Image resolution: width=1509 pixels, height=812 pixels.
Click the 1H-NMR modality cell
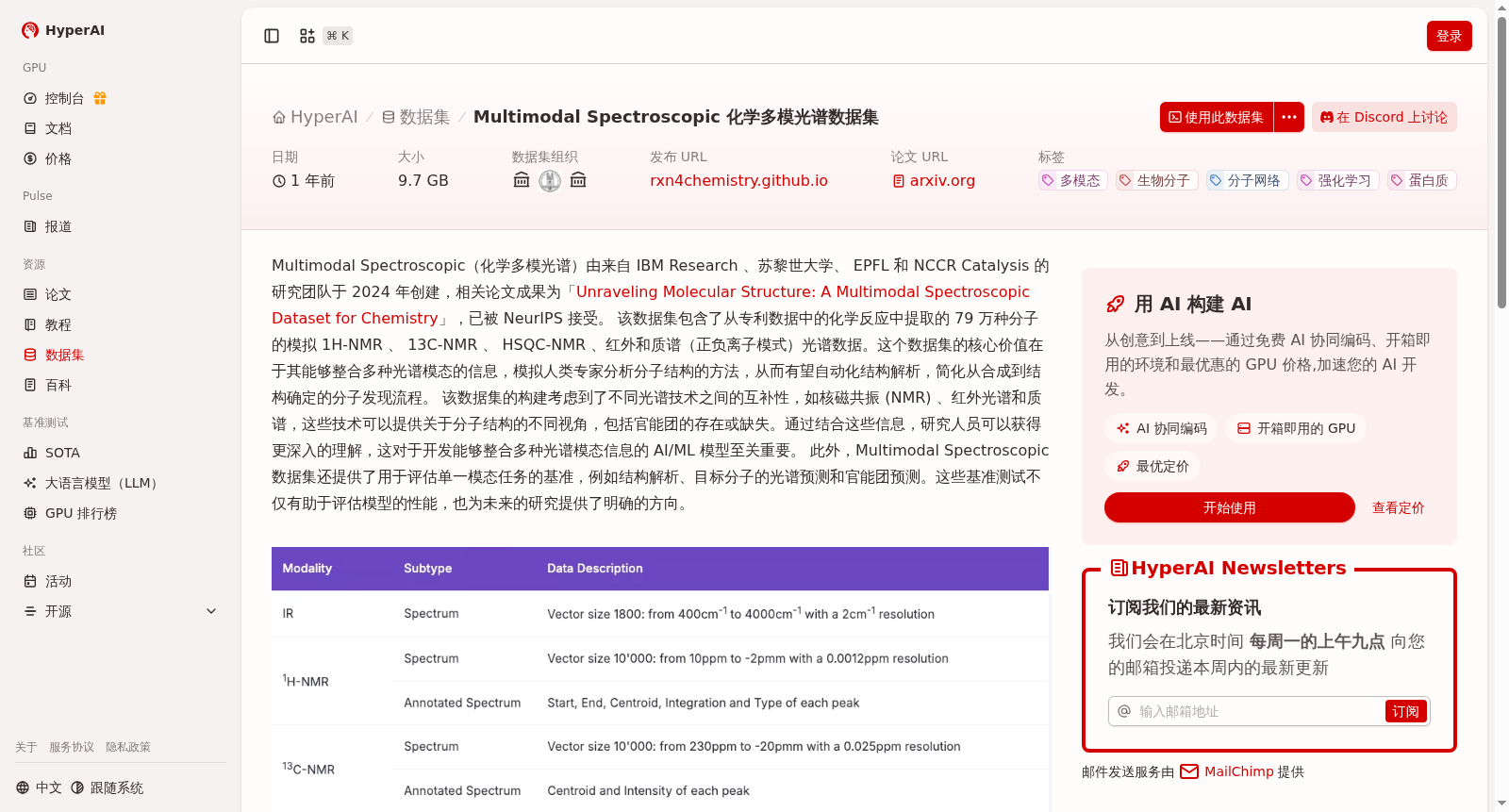click(306, 681)
